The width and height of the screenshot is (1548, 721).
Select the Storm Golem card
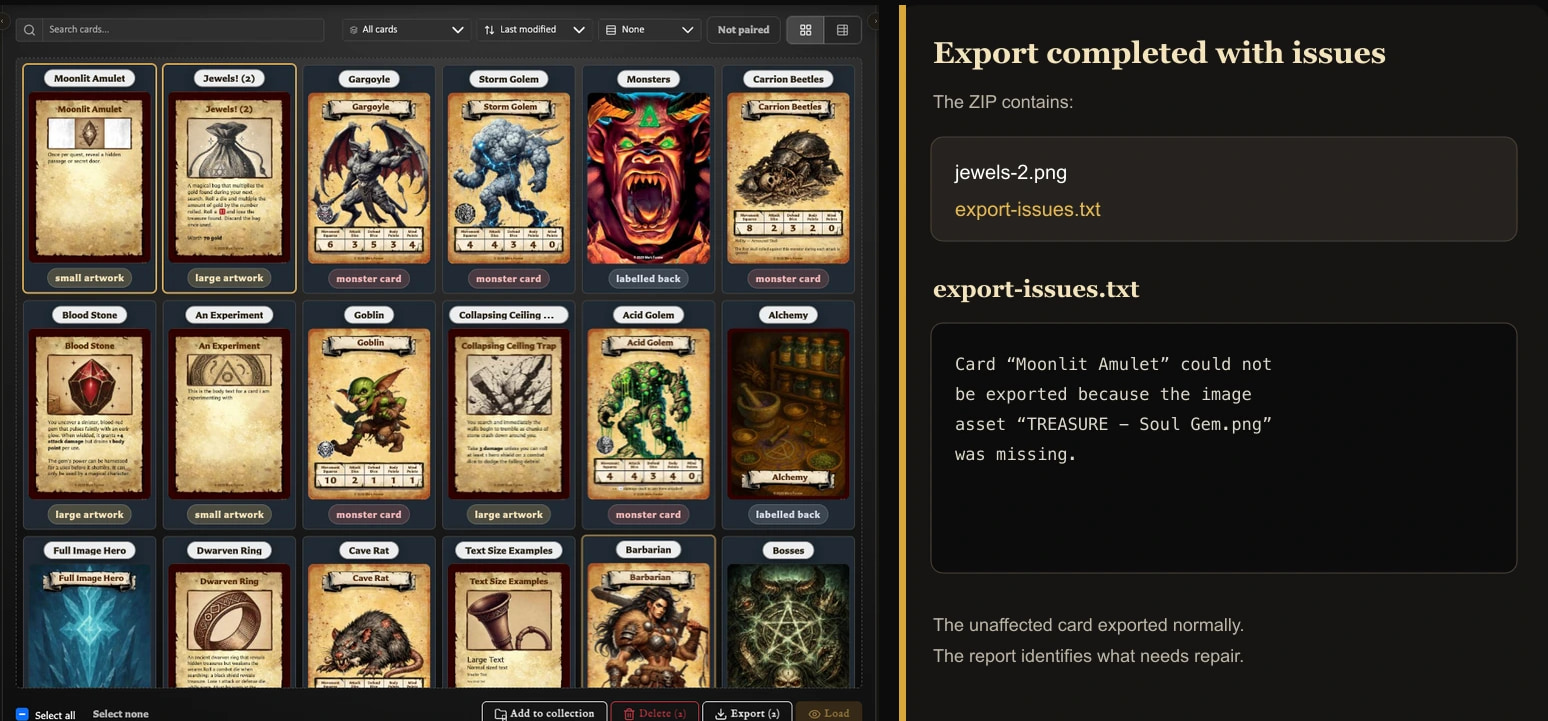coord(508,178)
